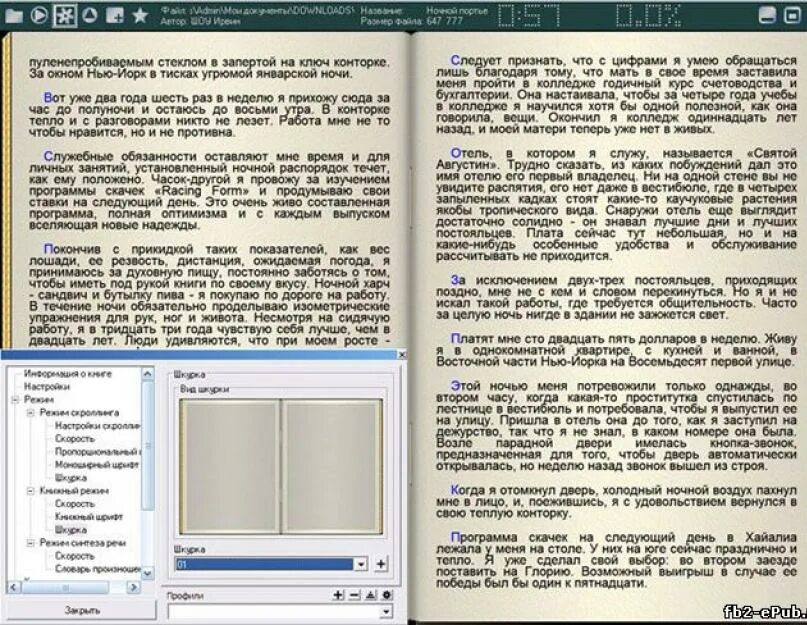The image size is (807, 625).
Task: Toggle the highlighted settings icon in the toolbar
Action: [x=65, y=15]
